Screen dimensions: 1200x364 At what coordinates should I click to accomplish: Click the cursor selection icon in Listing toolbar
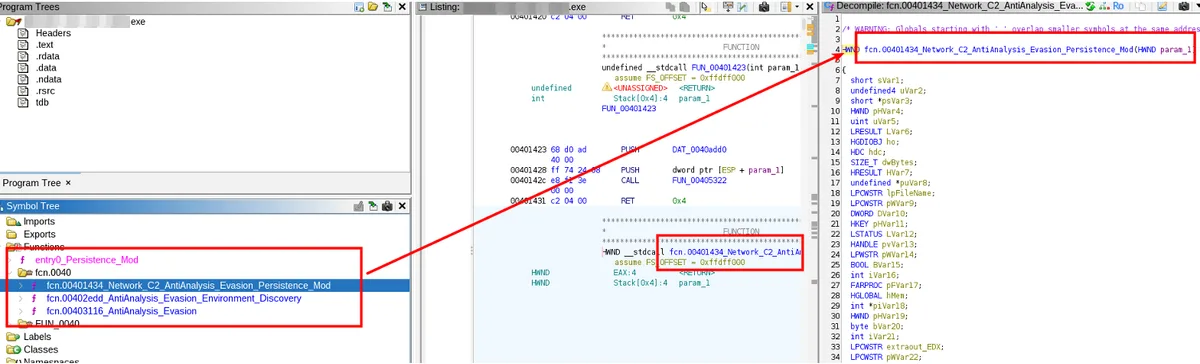coord(705,7)
